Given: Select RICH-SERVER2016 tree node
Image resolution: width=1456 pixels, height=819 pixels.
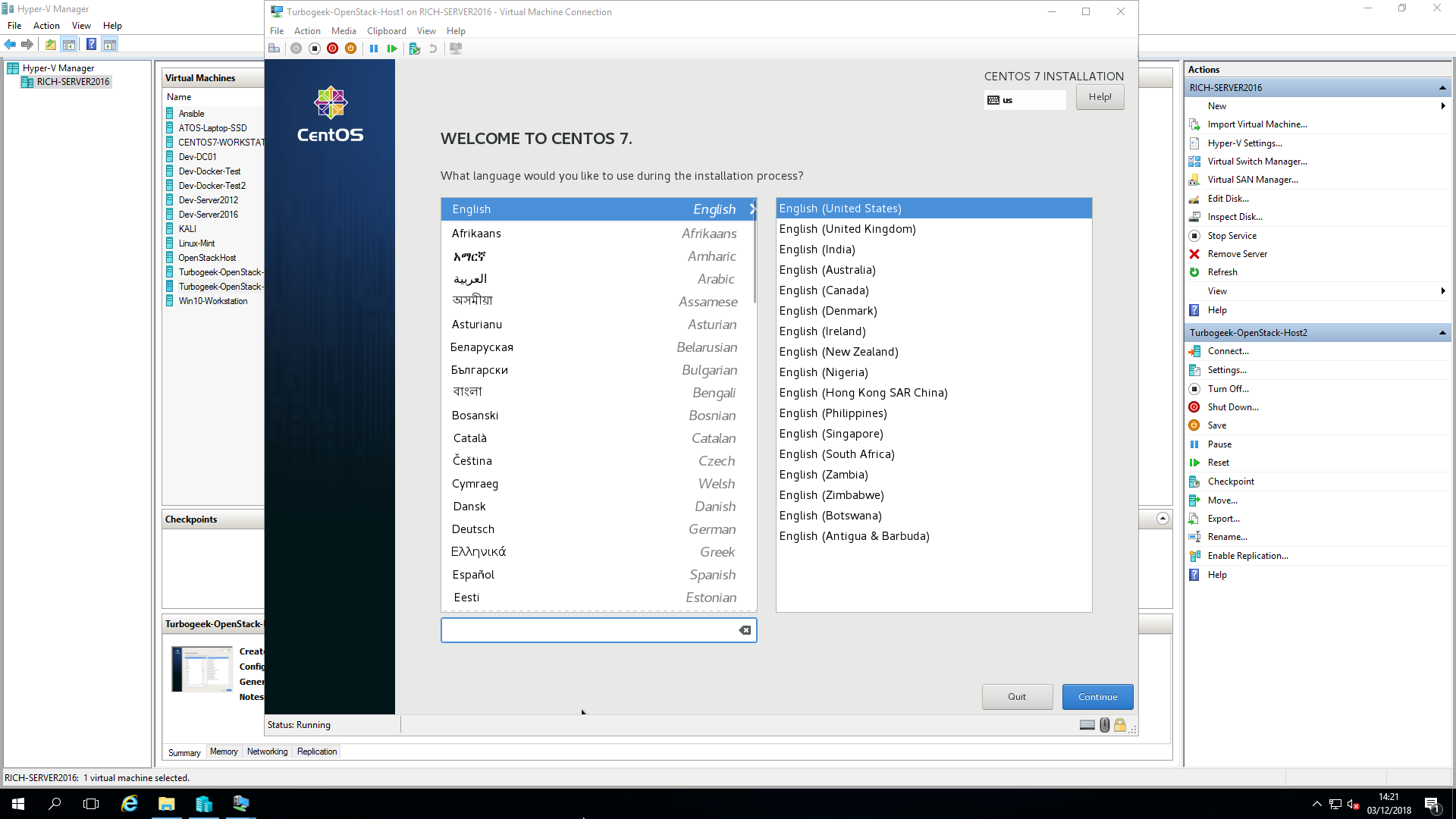Looking at the screenshot, I should point(73,82).
